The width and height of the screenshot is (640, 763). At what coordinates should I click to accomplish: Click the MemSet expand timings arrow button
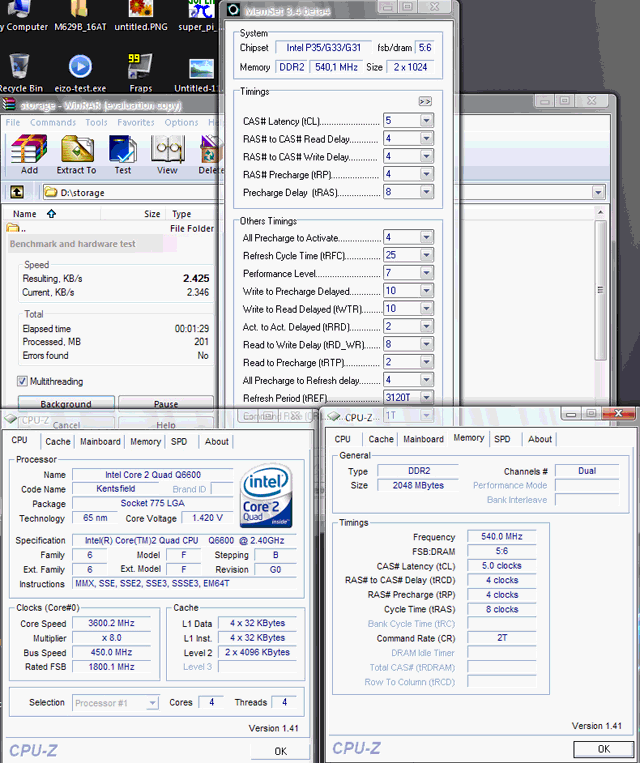coord(425,101)
